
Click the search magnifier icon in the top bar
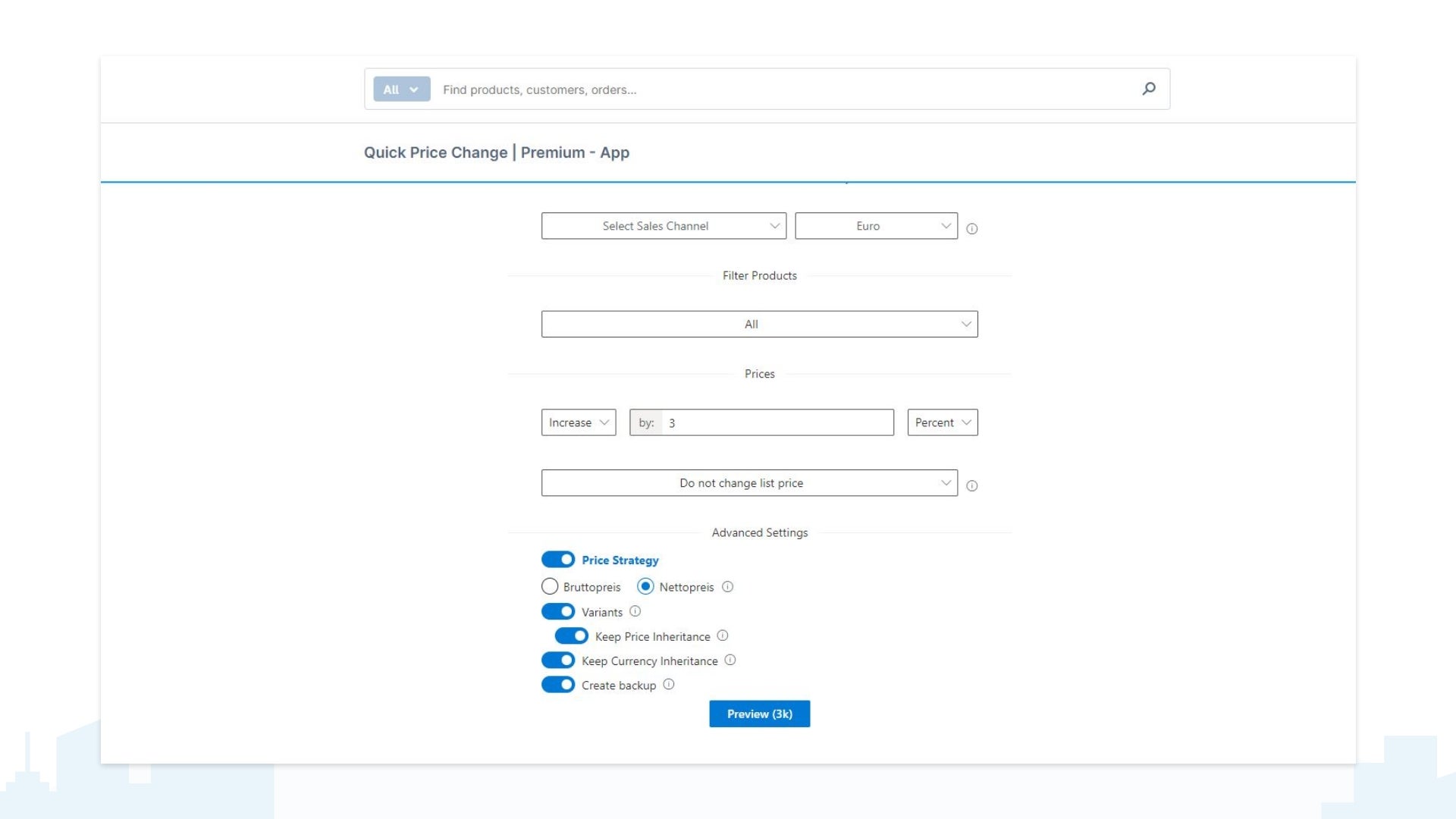pos(1147,89)
